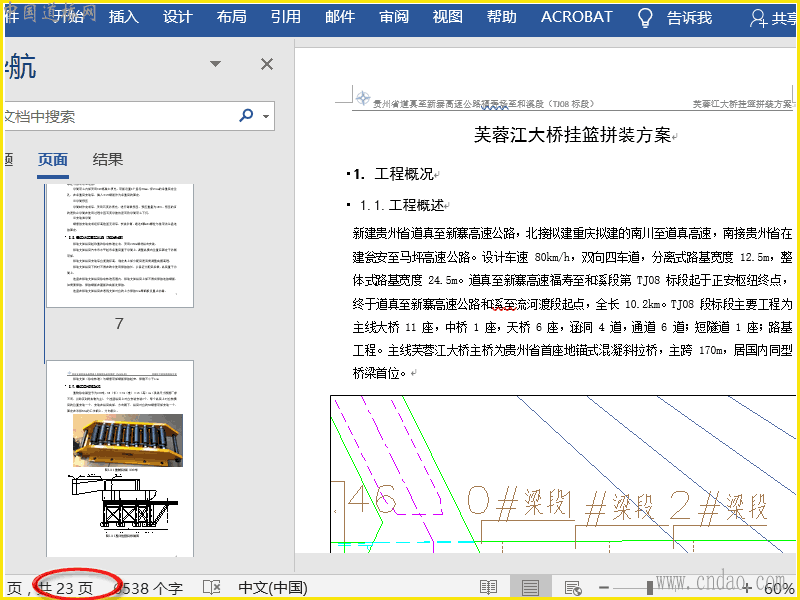Select the page 8 thumbnail with tank photo
The width and height of the screenshot is (800, 600).
tap(120, 459)
